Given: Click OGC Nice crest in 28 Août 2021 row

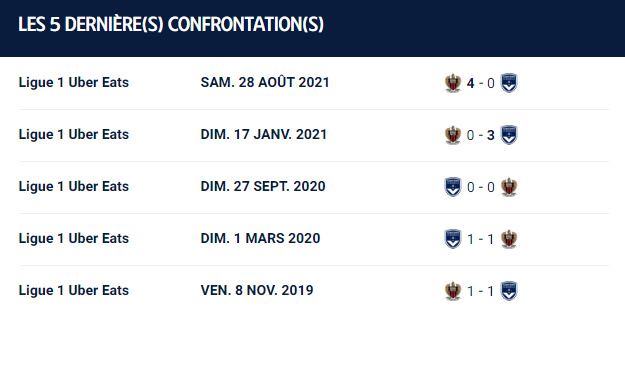Looking at the screenshot, I should (x=453, y=83).
